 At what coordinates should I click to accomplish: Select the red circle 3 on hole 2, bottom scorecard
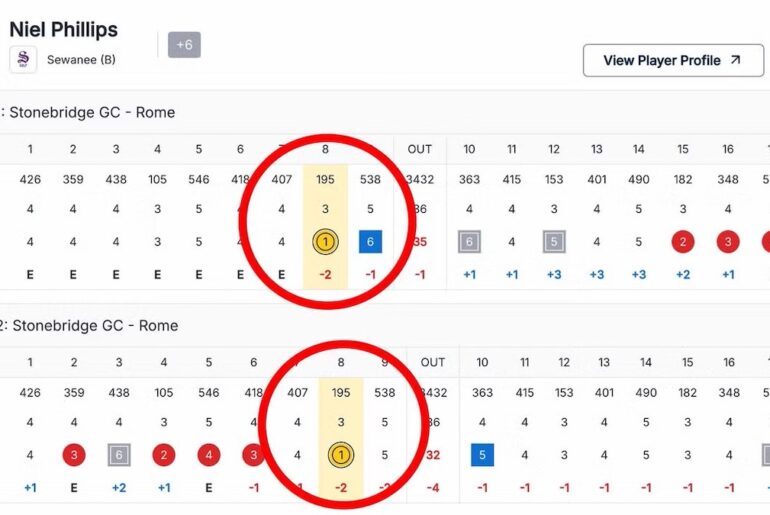(x=74, y=455)
